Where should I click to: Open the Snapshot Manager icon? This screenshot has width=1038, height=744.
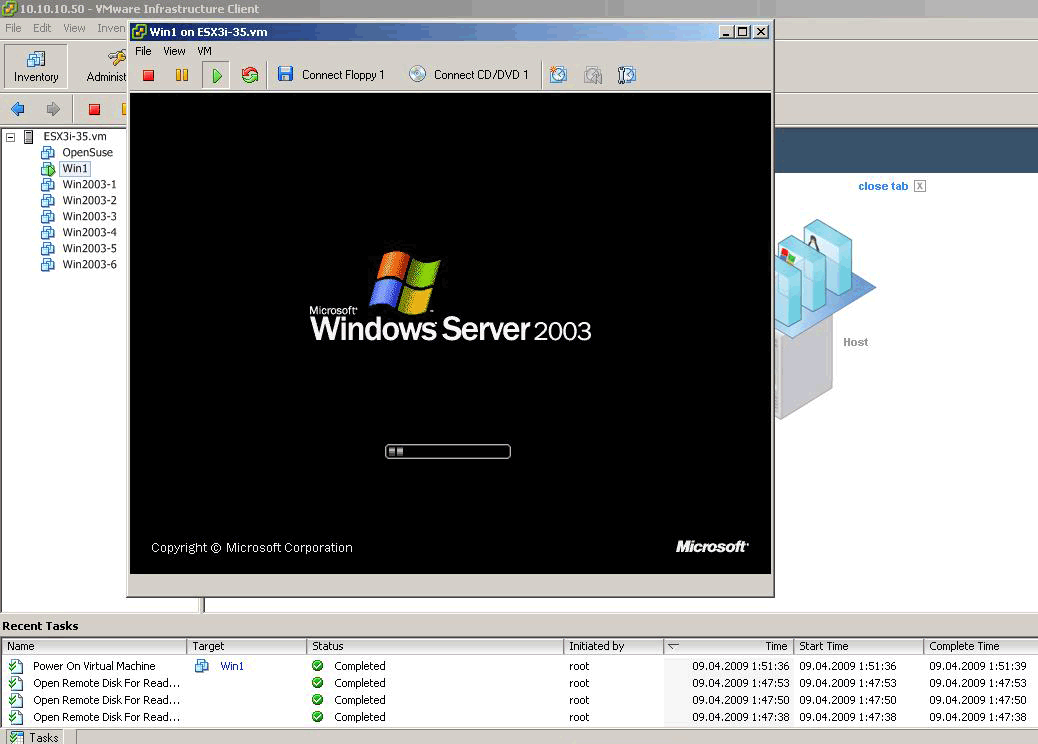626,75
